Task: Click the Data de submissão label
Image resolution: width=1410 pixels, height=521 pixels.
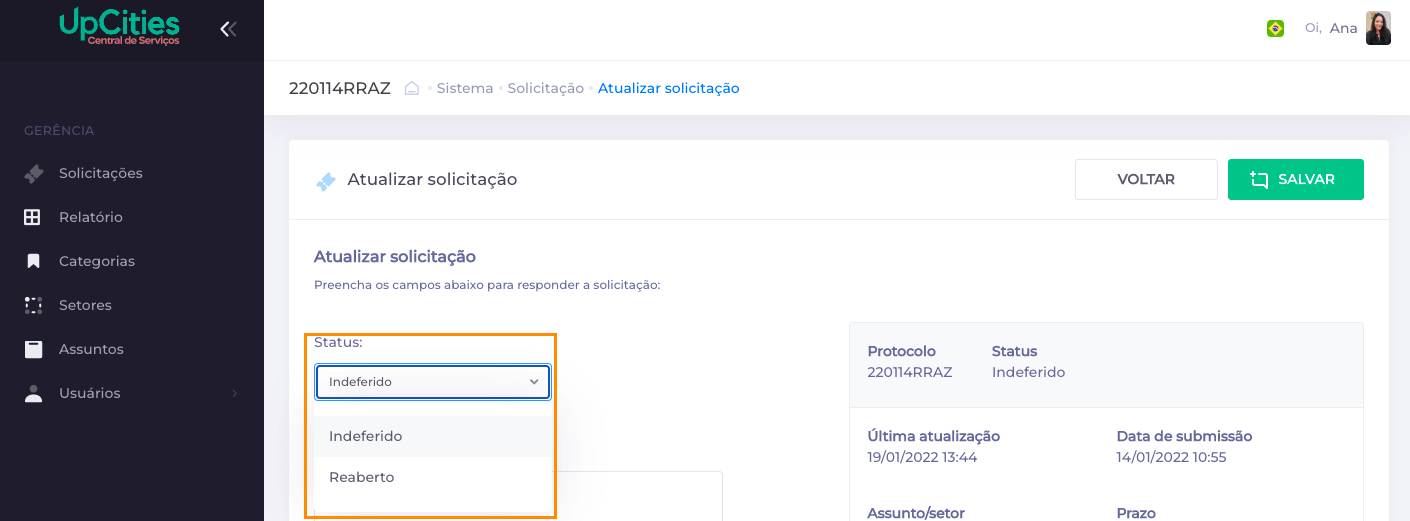Action: coord(1184,436)
